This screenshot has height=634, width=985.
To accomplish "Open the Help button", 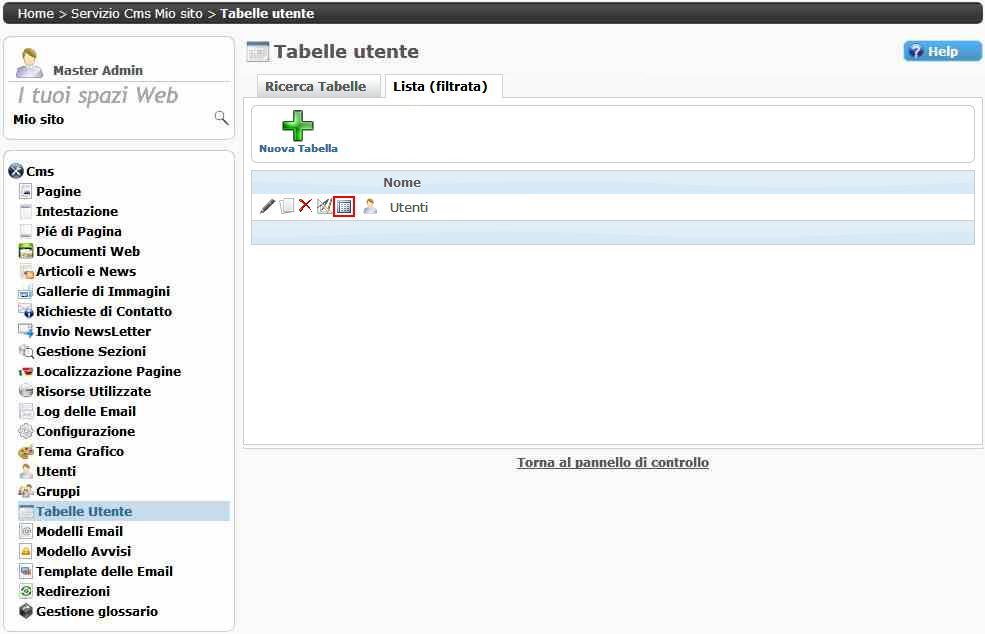I will (942, 51).
